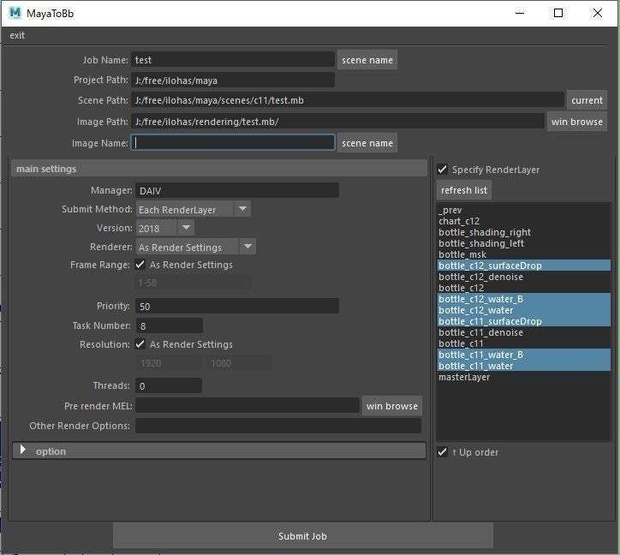Select the bottle_c11 layer
Viewport: 620px width, 555px height.
tap(524, 344)
